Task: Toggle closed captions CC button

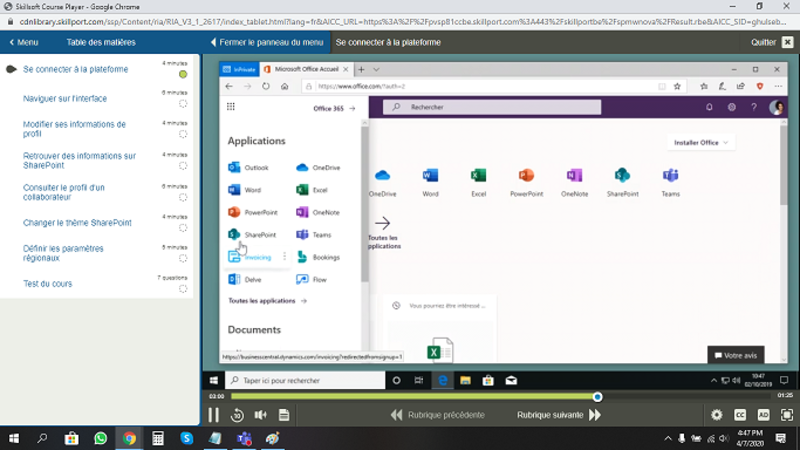Action: click(x=740, y=415)
